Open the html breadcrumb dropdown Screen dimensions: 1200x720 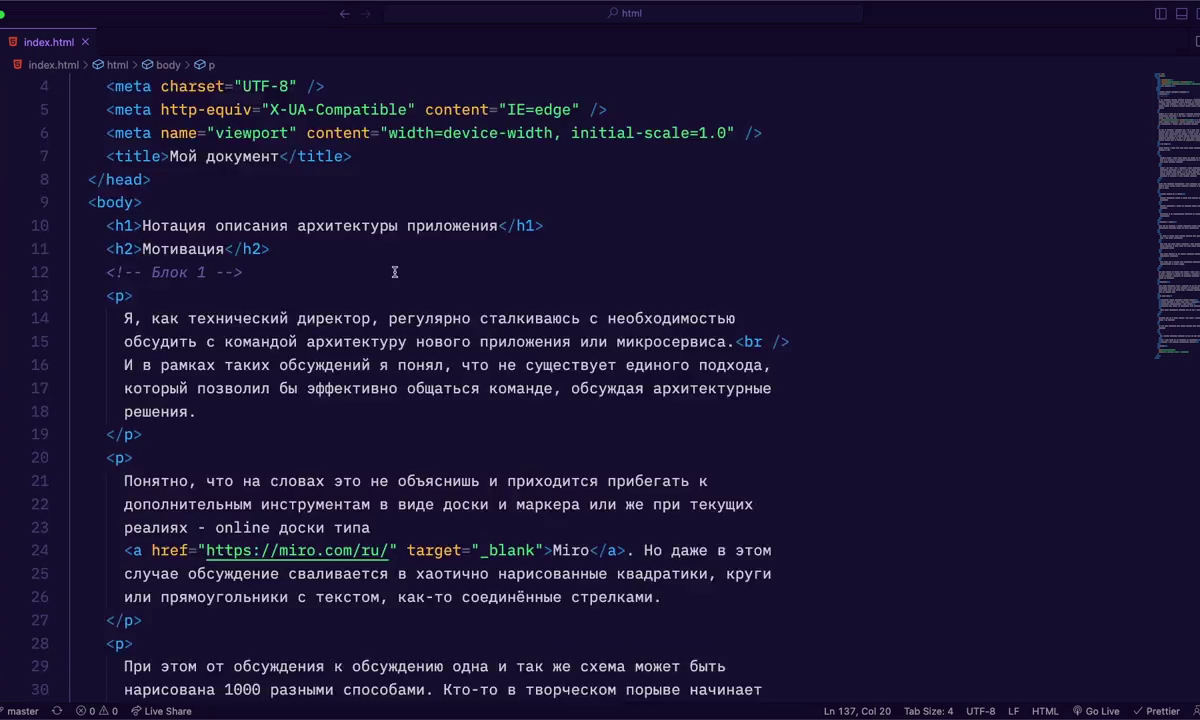(x=117, y=65)
